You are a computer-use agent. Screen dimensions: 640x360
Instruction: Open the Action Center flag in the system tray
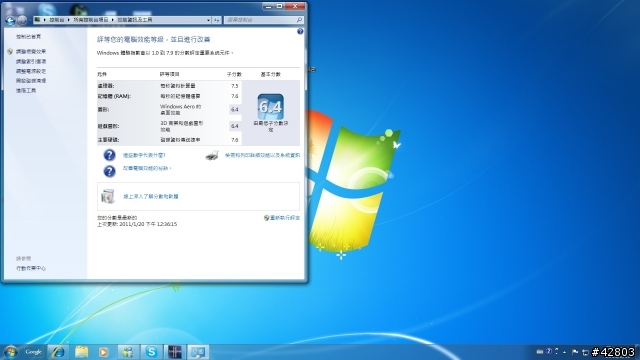click(575, 352)
